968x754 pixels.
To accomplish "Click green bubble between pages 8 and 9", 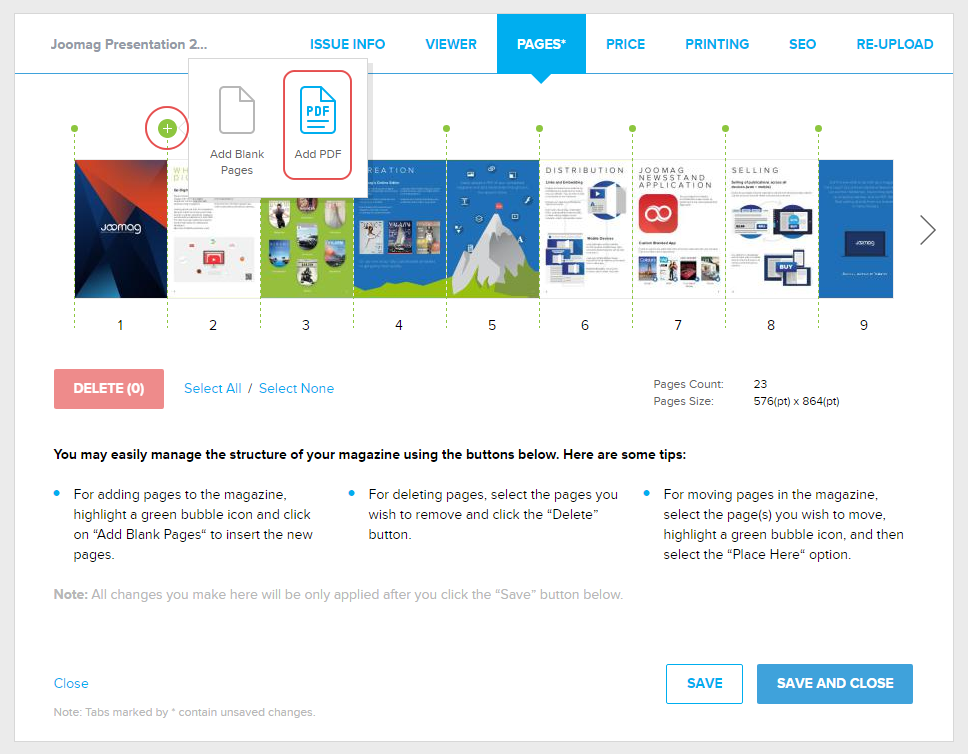I will 818,128.
